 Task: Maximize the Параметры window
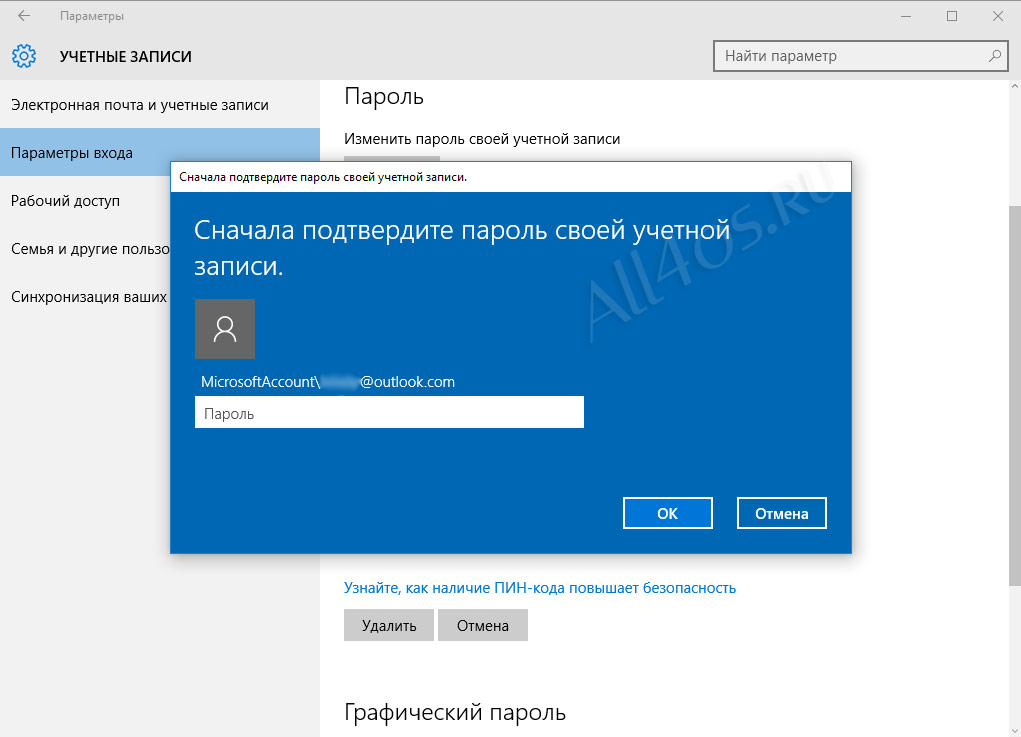click(951, 16)
